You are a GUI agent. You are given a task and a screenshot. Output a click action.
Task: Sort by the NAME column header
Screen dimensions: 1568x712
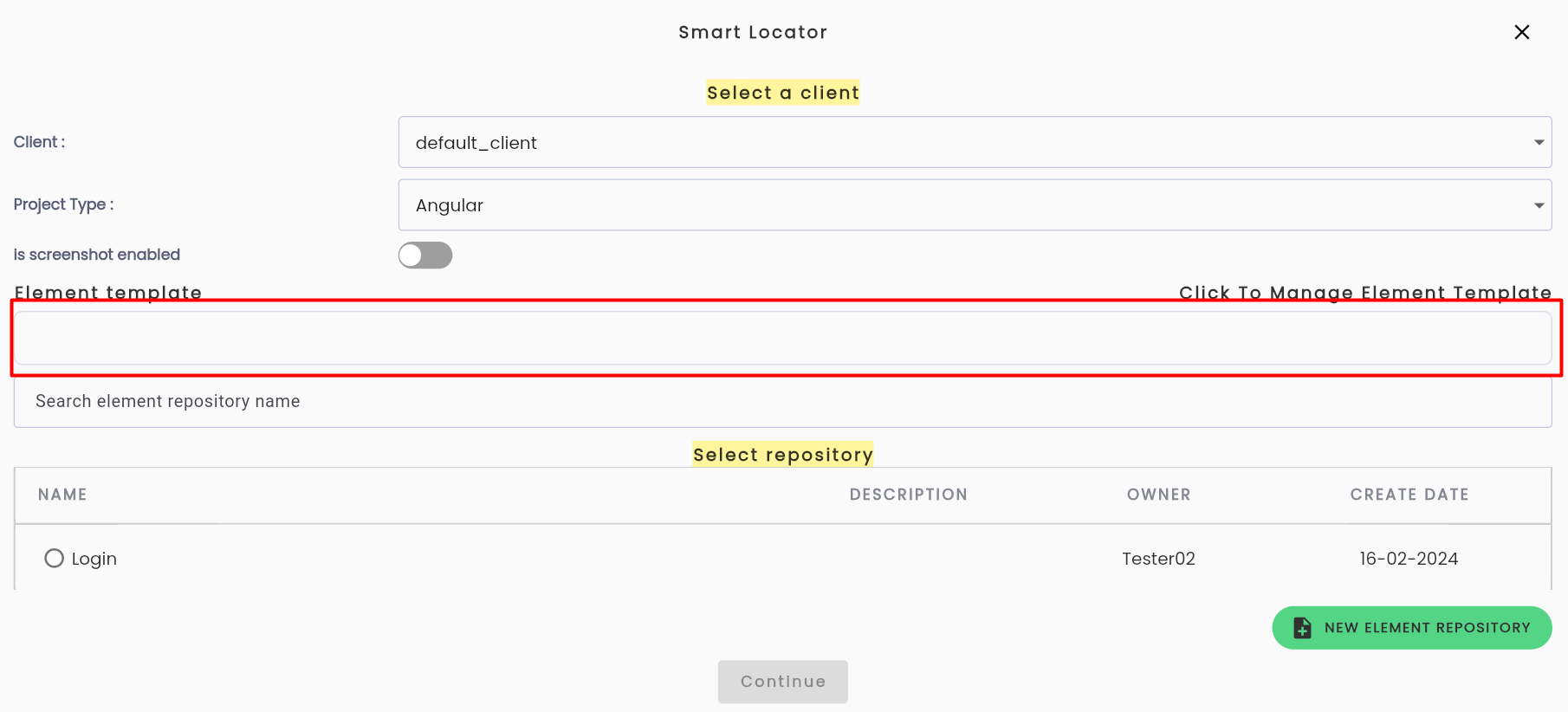pos(62,495)
